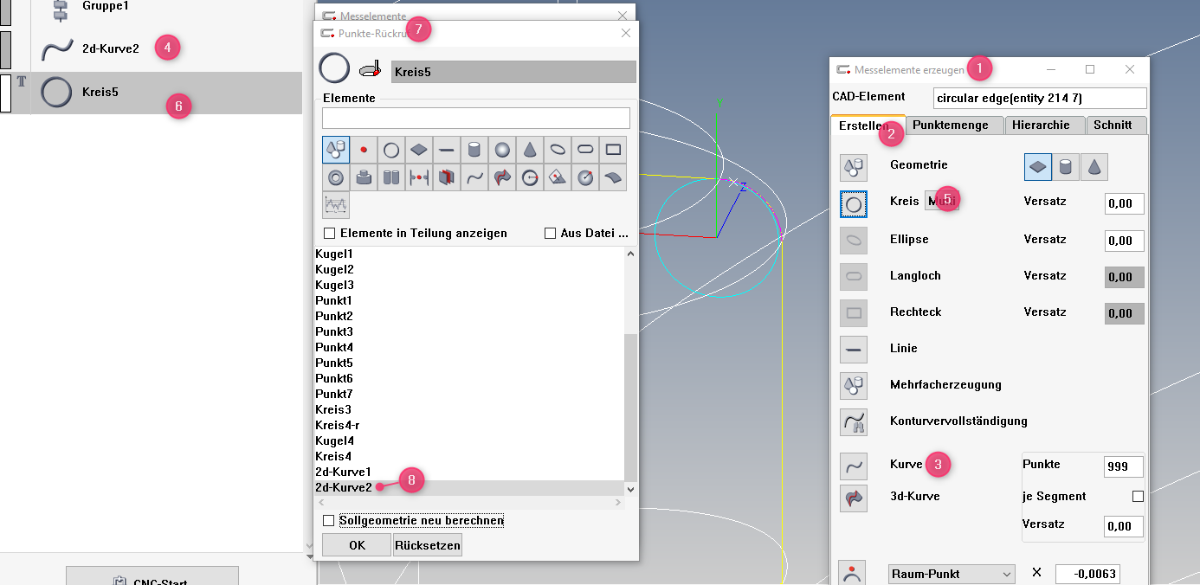Enable Elemente in Teilung anzeigen checkbox
This screenshot has height=585, width=1200.
click(x=330, y=233)
